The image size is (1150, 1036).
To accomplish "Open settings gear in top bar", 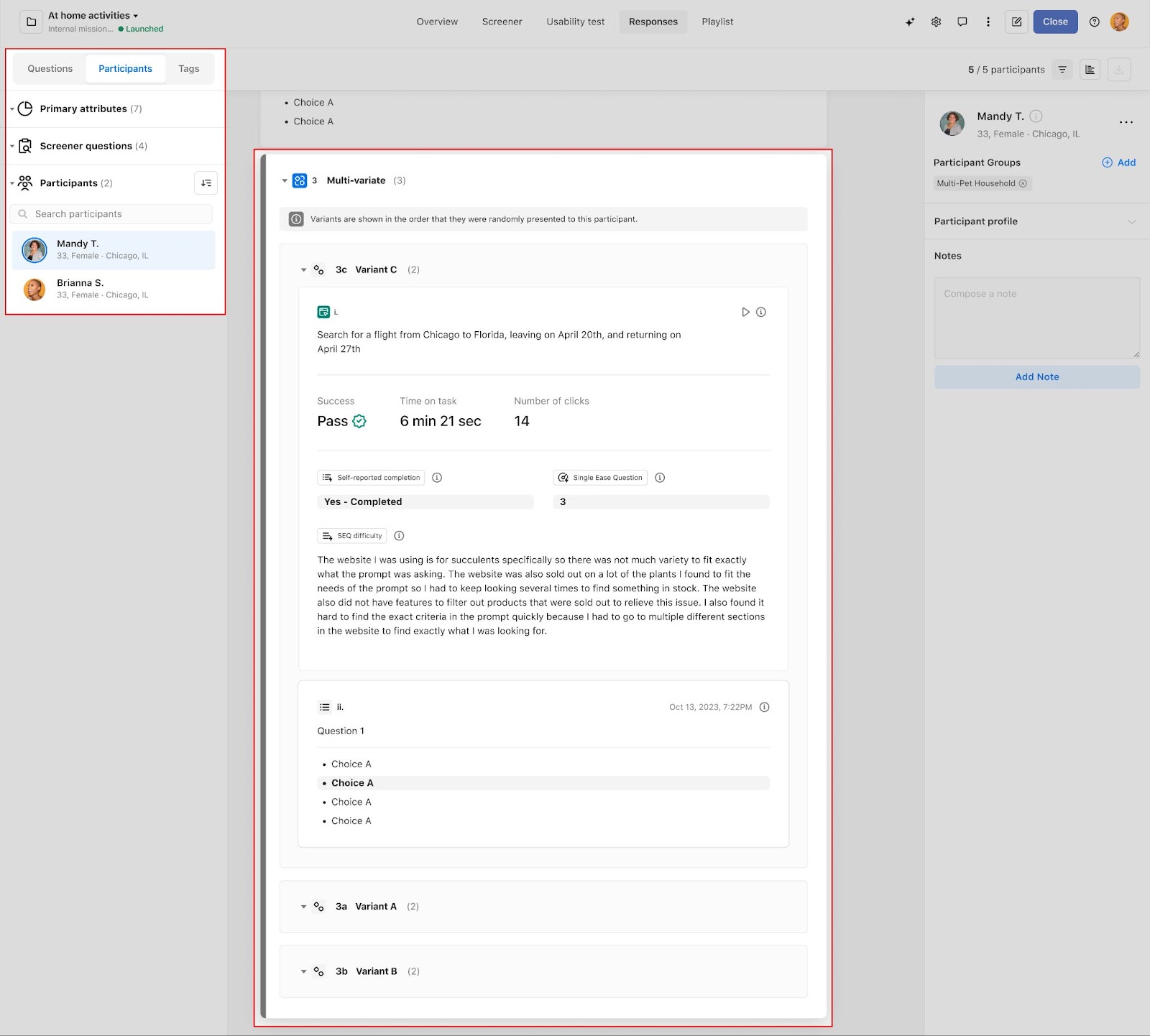I will pyautogui.click(x=936, y=22).
